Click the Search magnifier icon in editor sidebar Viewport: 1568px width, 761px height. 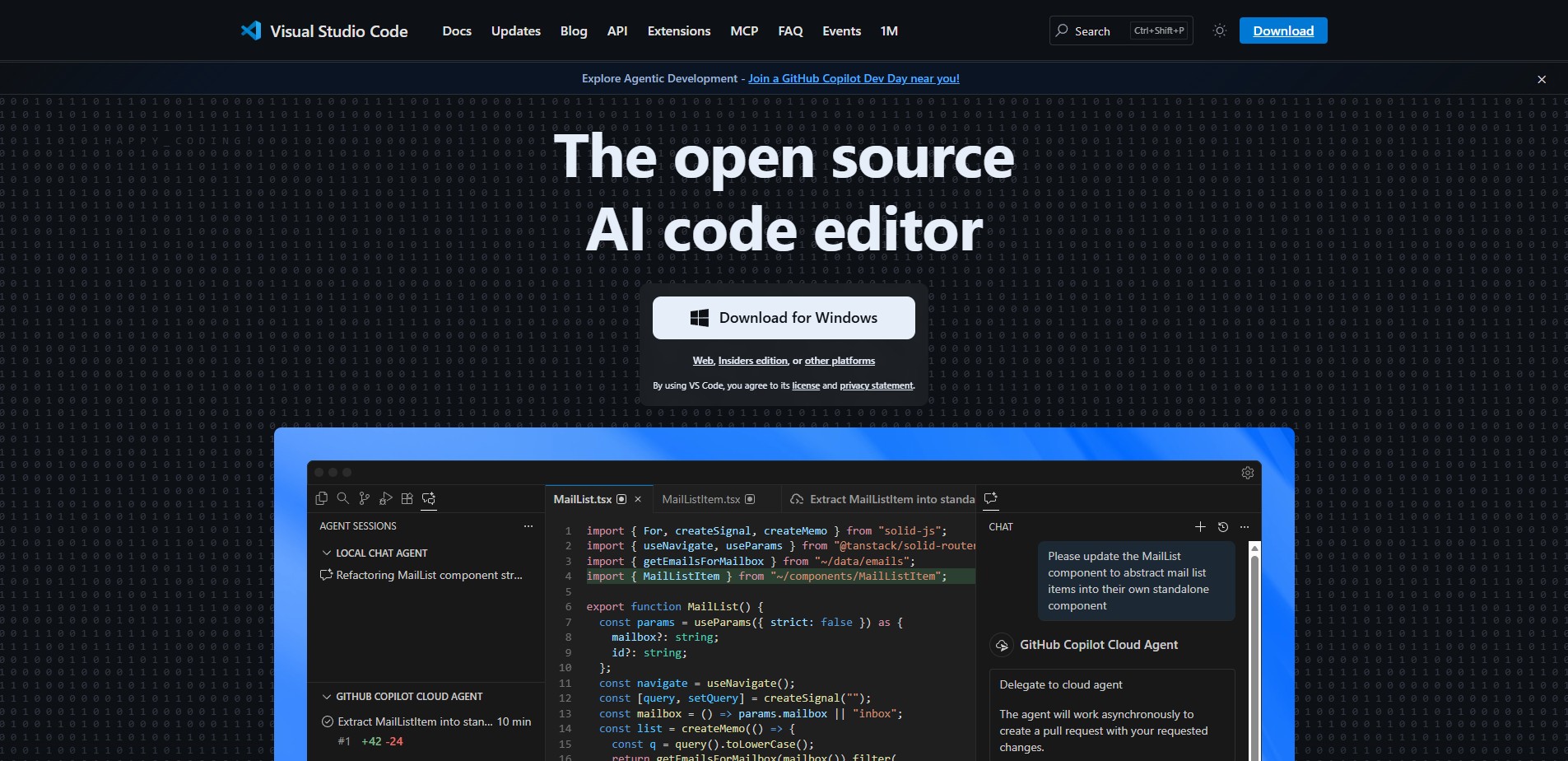tap(343, 498)
